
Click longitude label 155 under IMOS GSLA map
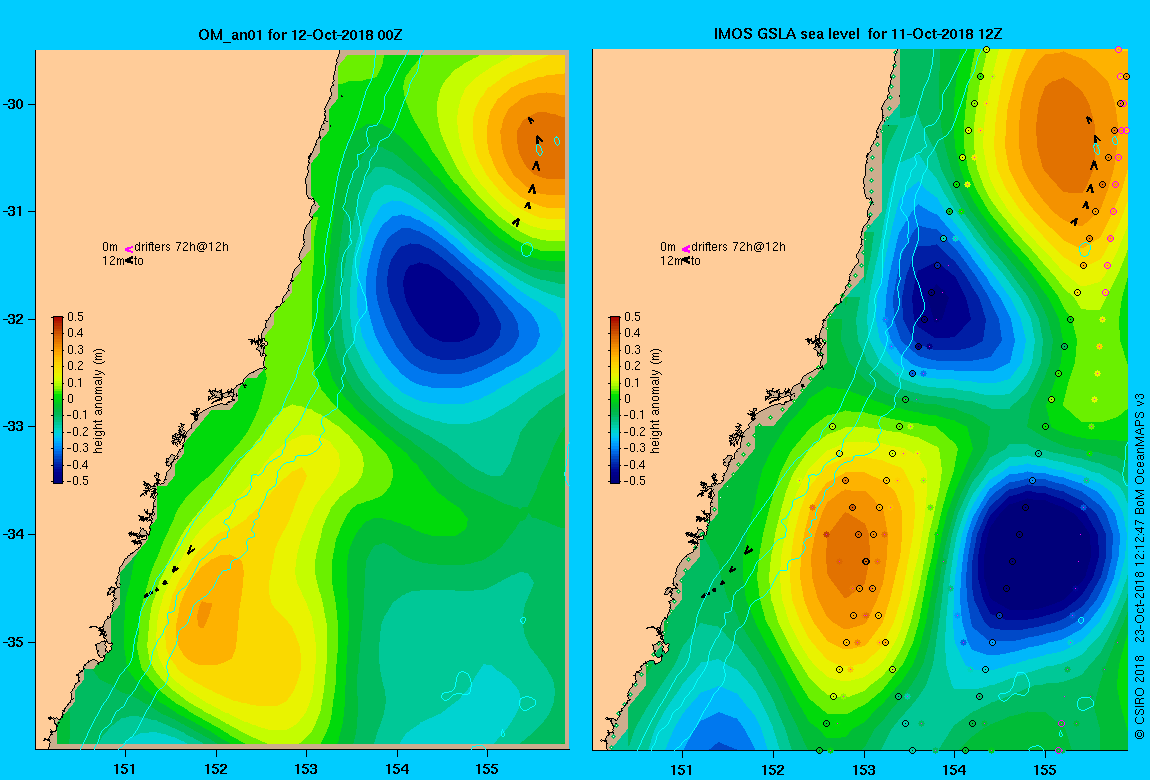[x=1044, y=769]
